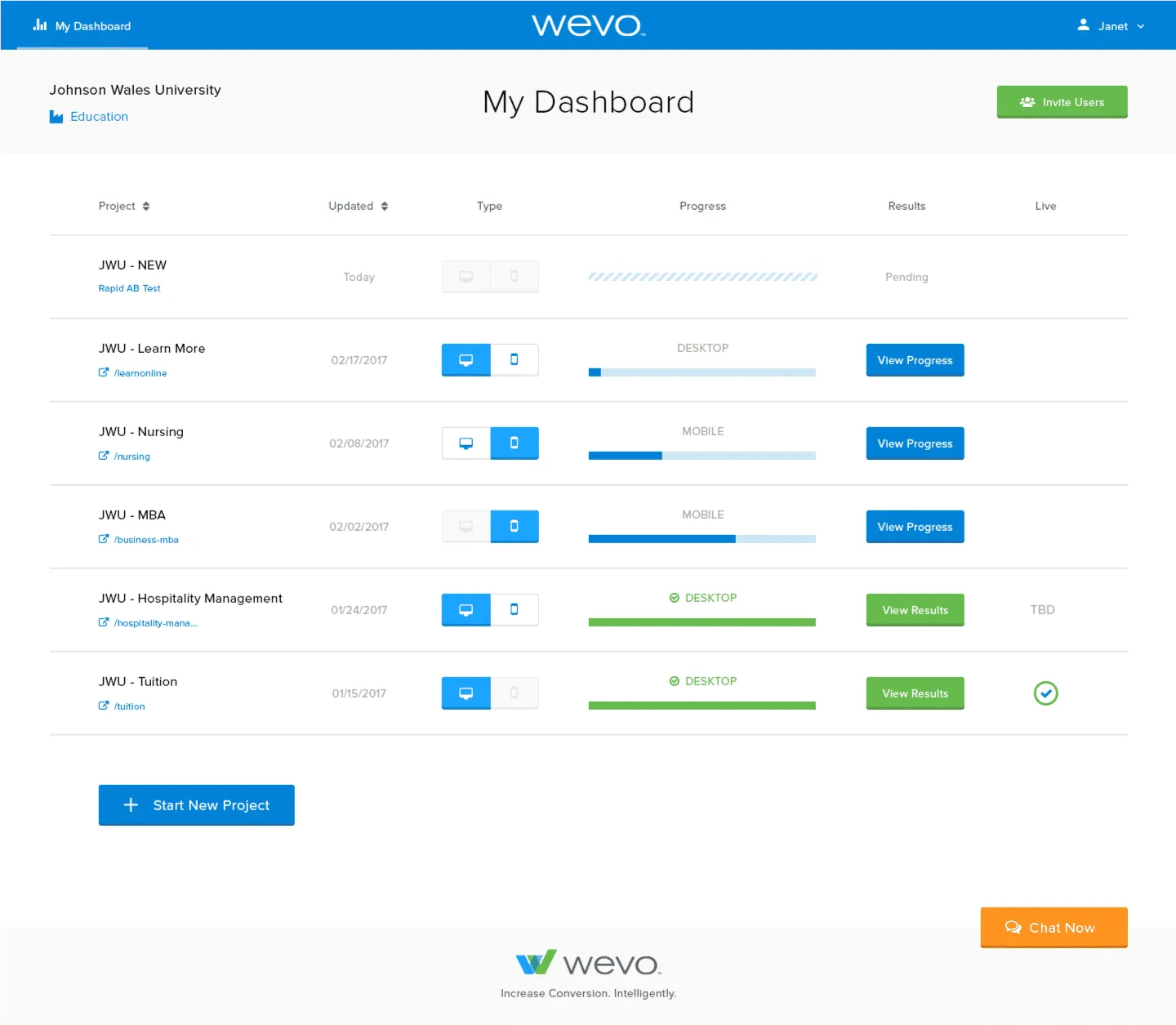Click the live checkmark for JWU - Tuition

(x=1045, y=693)
